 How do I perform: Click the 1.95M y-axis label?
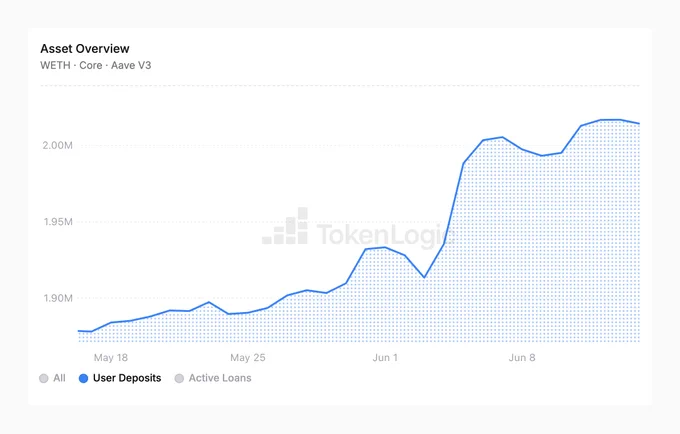(x=58, y=222)
